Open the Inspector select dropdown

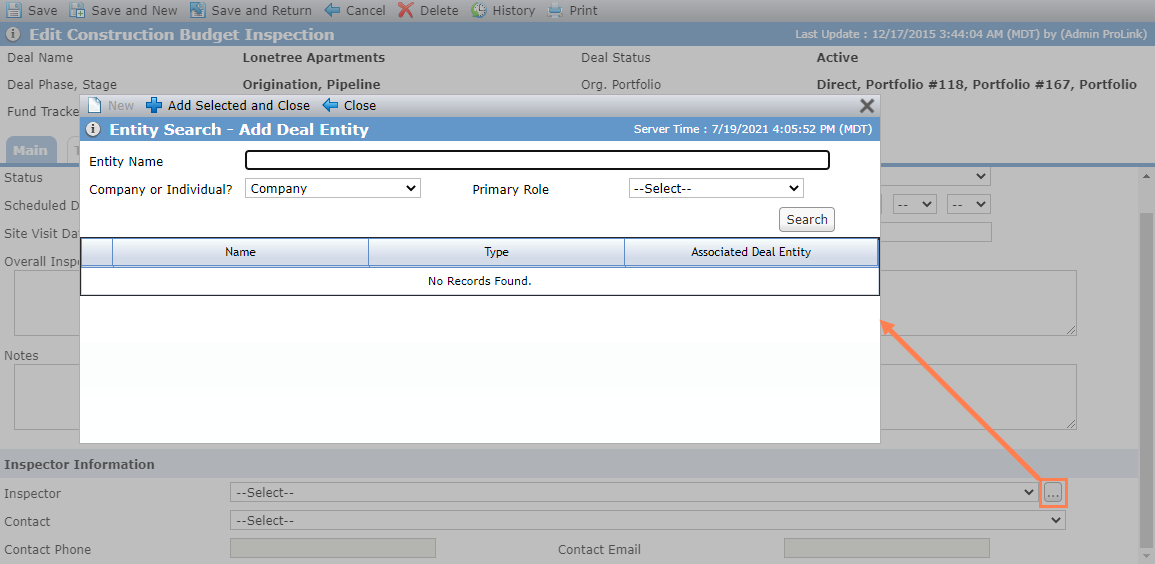[x=634, y=493]
